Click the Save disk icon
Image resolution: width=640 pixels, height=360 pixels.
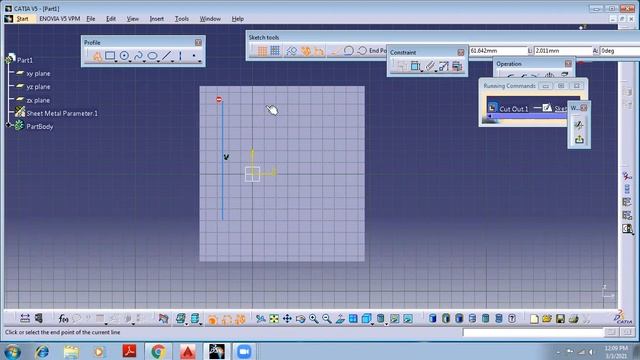tap(560, 319)
